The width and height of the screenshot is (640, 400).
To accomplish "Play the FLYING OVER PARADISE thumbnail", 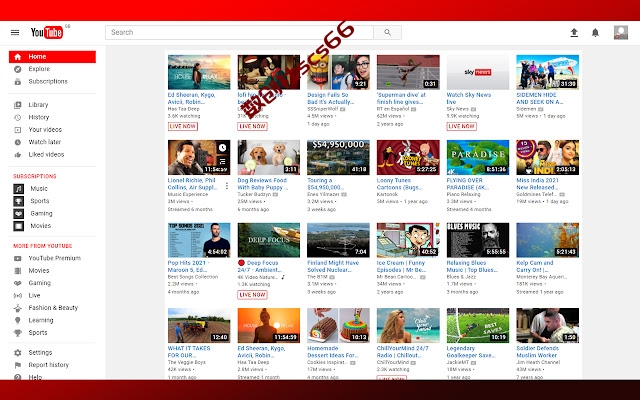I will 478,157.
